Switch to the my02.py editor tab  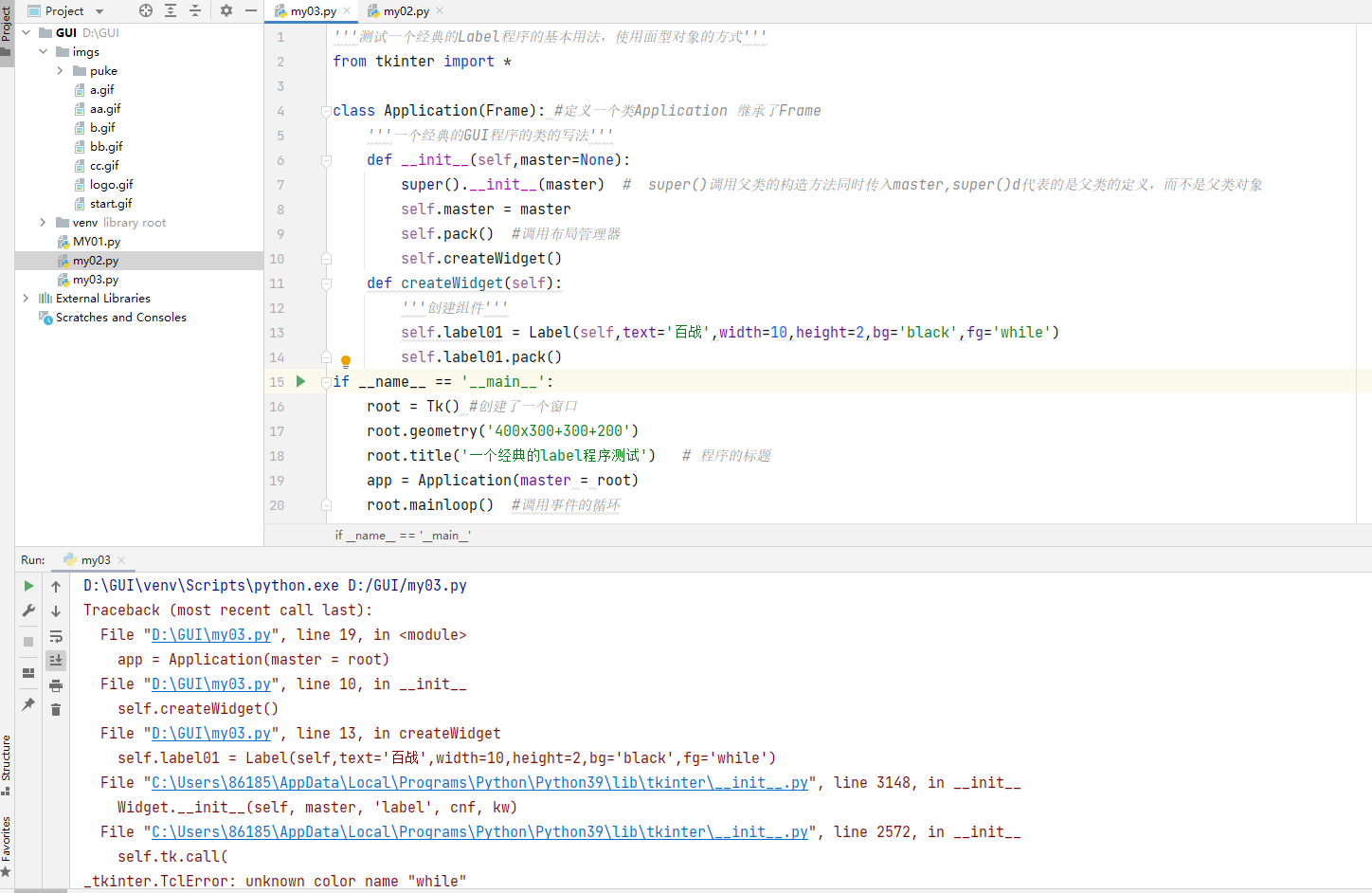tap(406, 11)
